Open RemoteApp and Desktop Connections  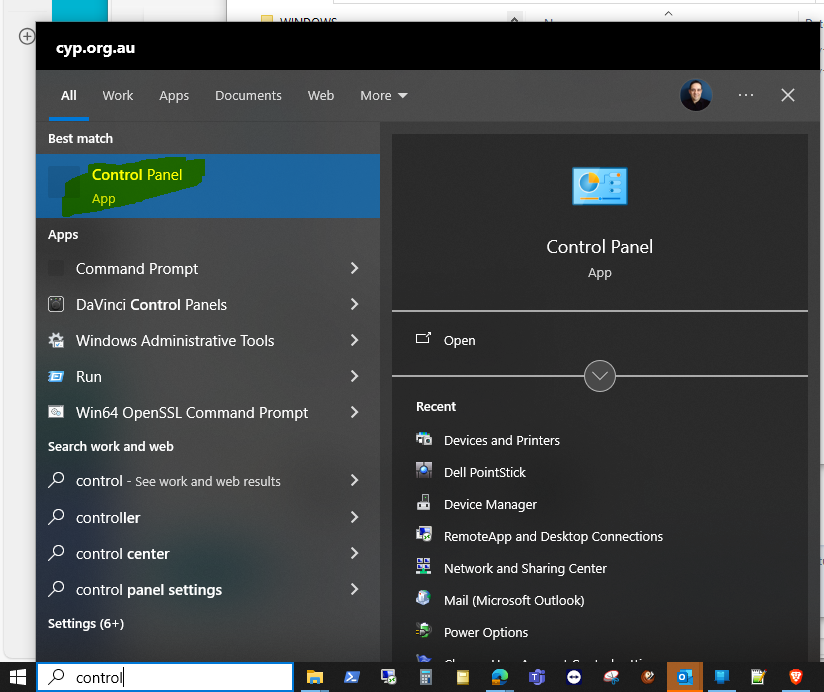pos(553,536)
